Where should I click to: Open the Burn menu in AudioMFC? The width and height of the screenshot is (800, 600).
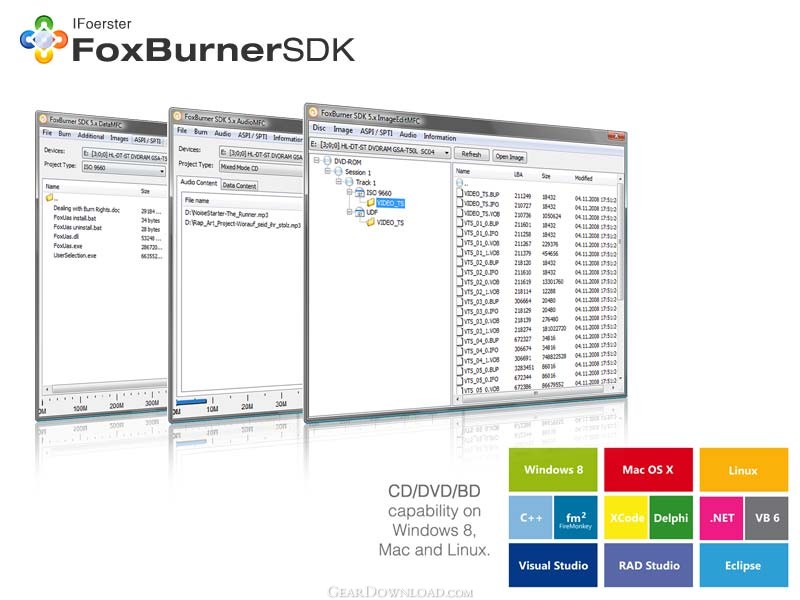(201, 132)
